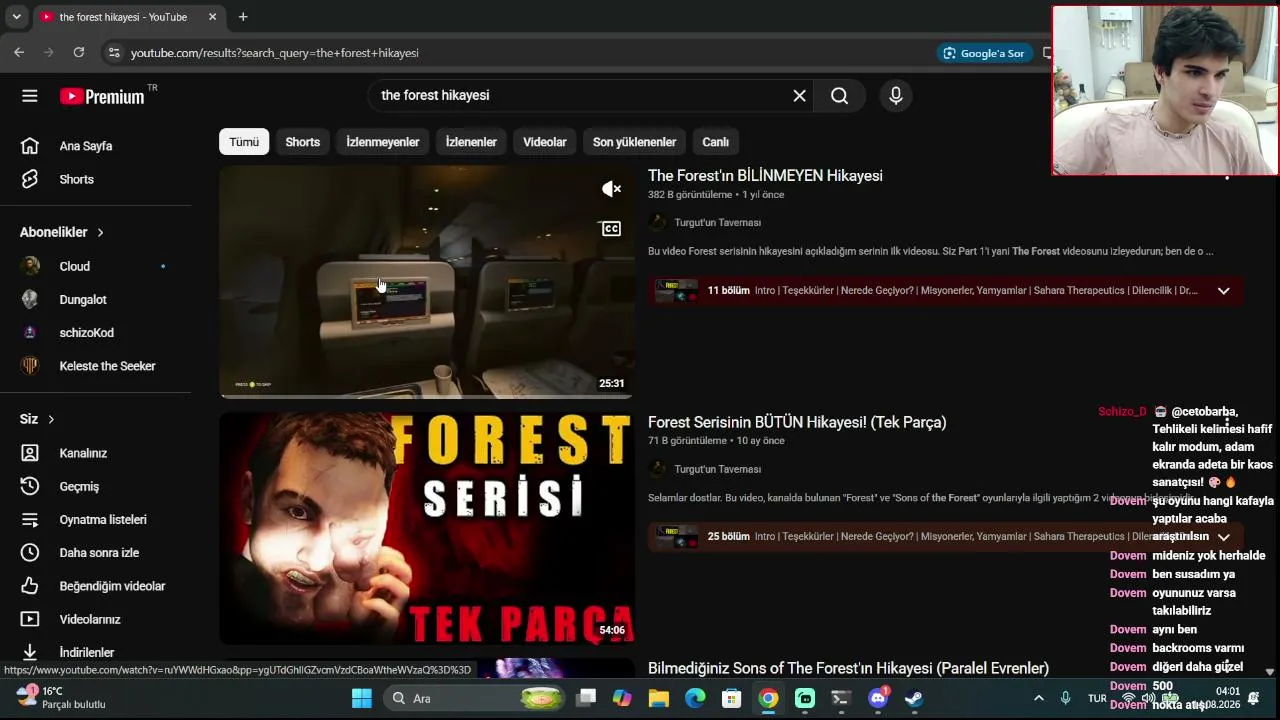
Task: Open Bilmediğiniz Sons of The Forest'ın Hikayesi
Action: pos(848,668)
